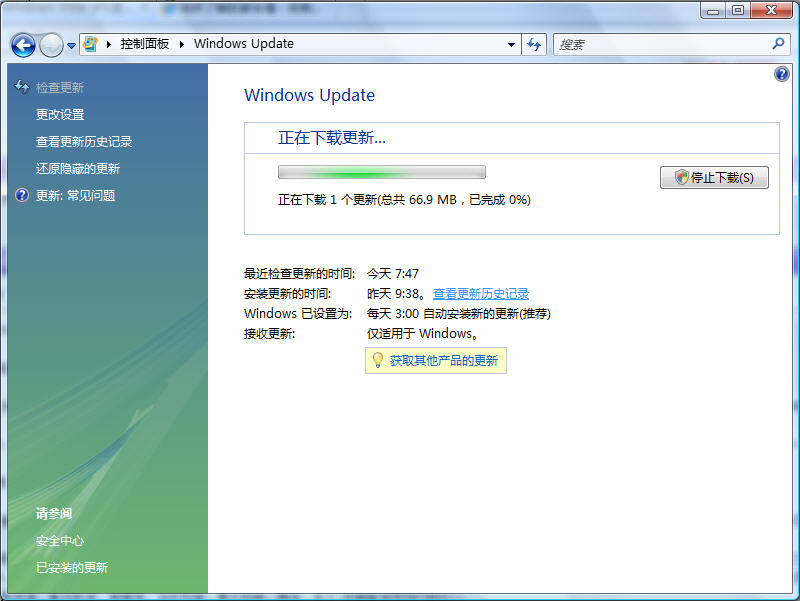Click the 每天 3:00 自动安装新的更新(推荐) text

[459, 313]
